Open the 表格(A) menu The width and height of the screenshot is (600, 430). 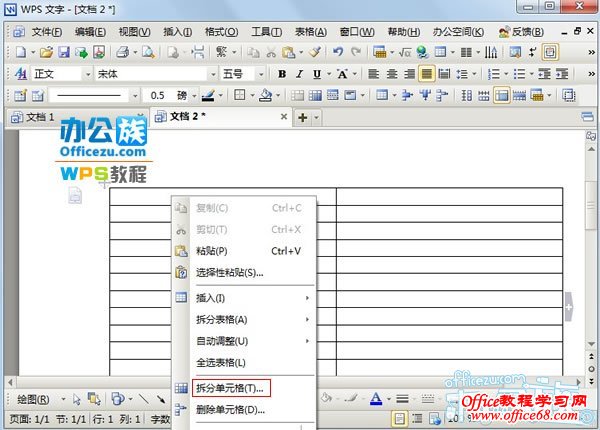pos(311,31)
